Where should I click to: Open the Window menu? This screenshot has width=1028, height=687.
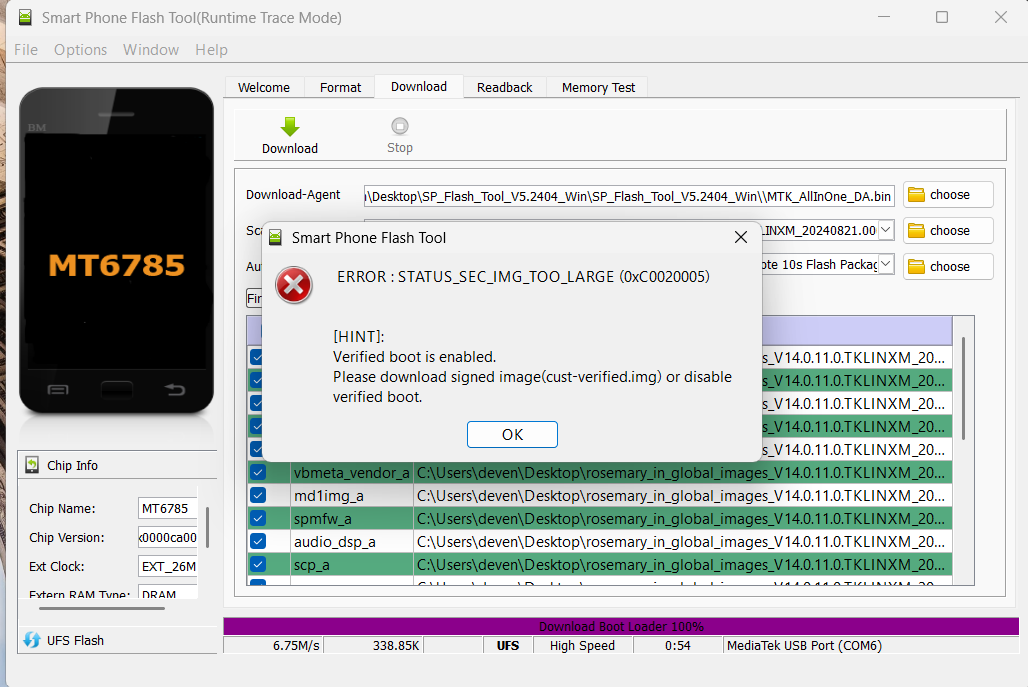(x=151, y=50)
